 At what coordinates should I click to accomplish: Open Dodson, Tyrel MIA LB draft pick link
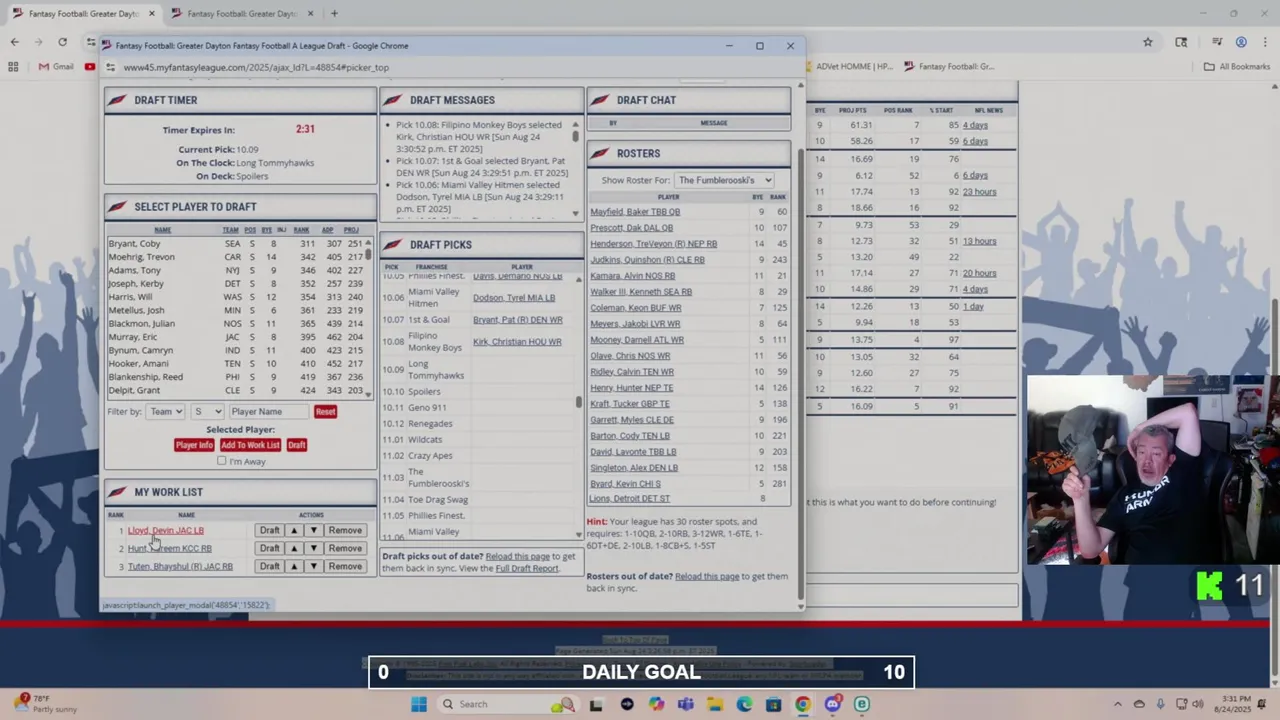click(x=514, y=298)
